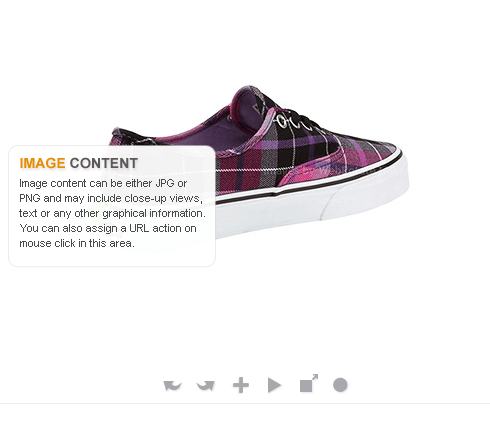Image resolution: width=490 pixels, height=428 pixels.
Task: Click the triangular logo on the shoe tongue
Action: [257, 109]
